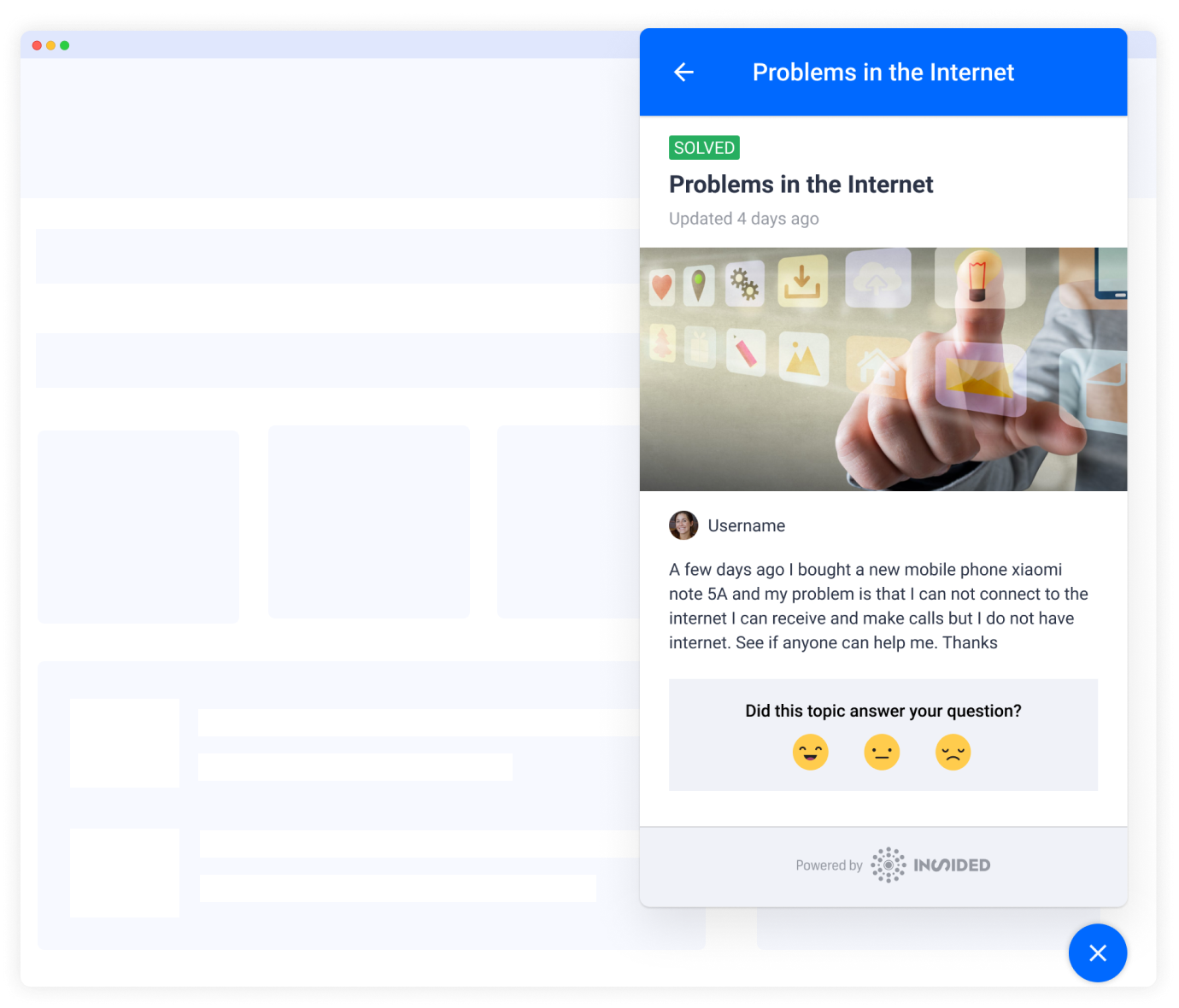Click the blue header title "Problems in the Internet"
The image size is (1179, 1008).
tap(883, 73)
